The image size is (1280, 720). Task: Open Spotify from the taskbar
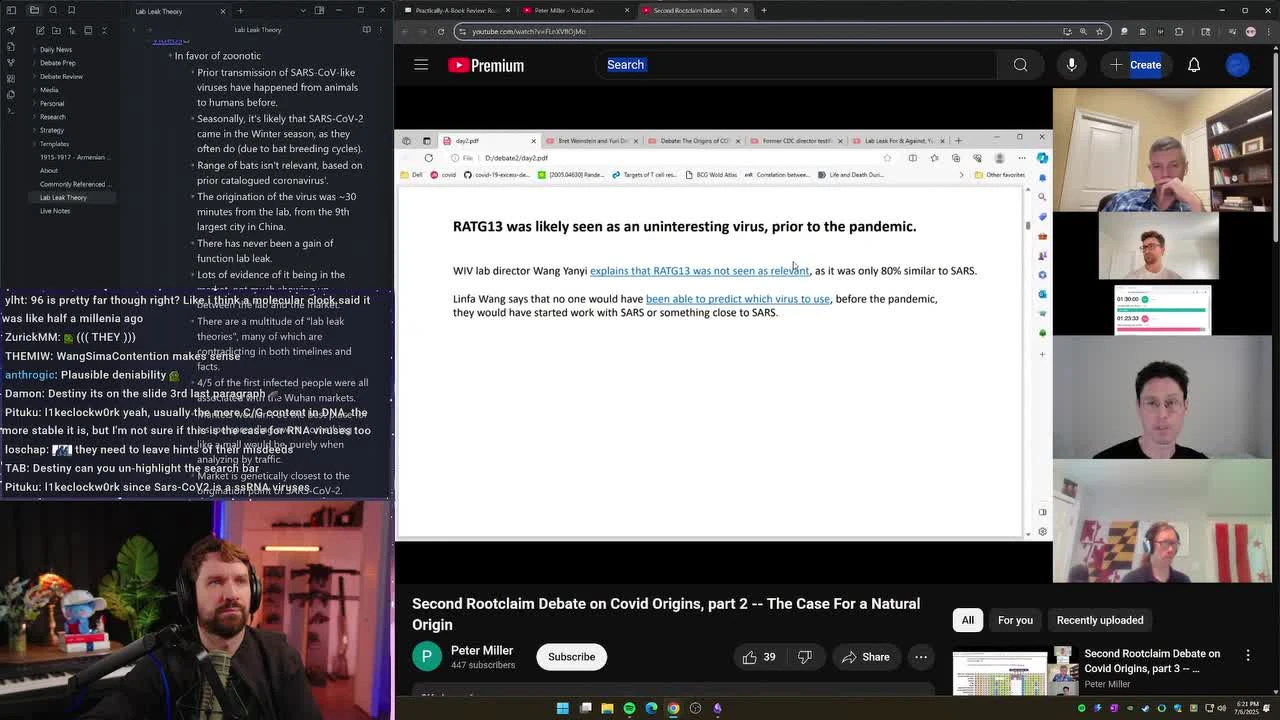(629, 708)
